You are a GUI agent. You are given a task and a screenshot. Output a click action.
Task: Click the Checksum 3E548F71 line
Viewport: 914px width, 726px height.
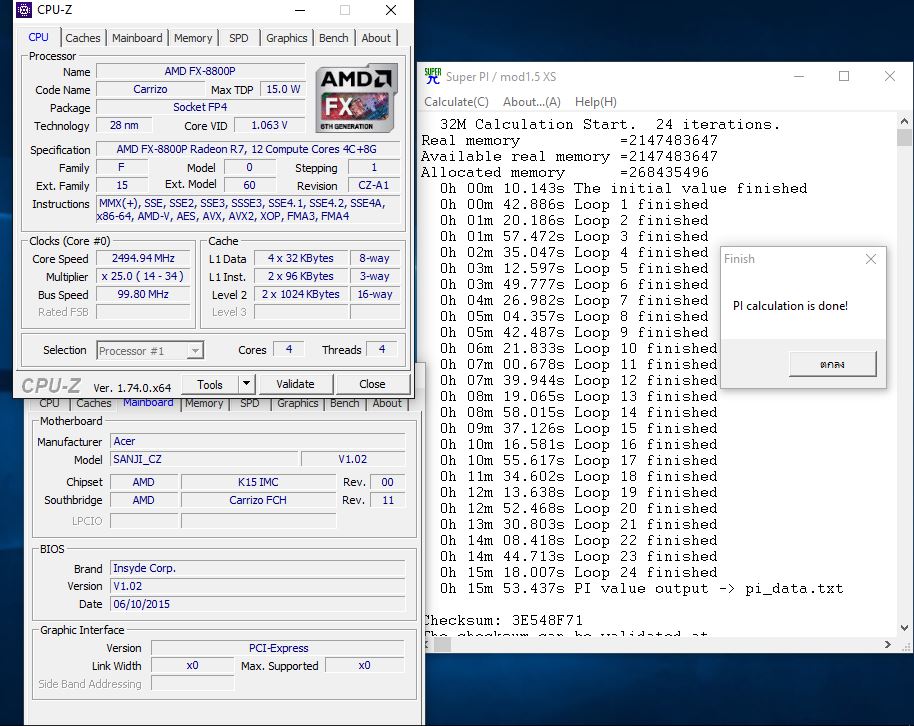pyautogui.click(x=503, y=620)
